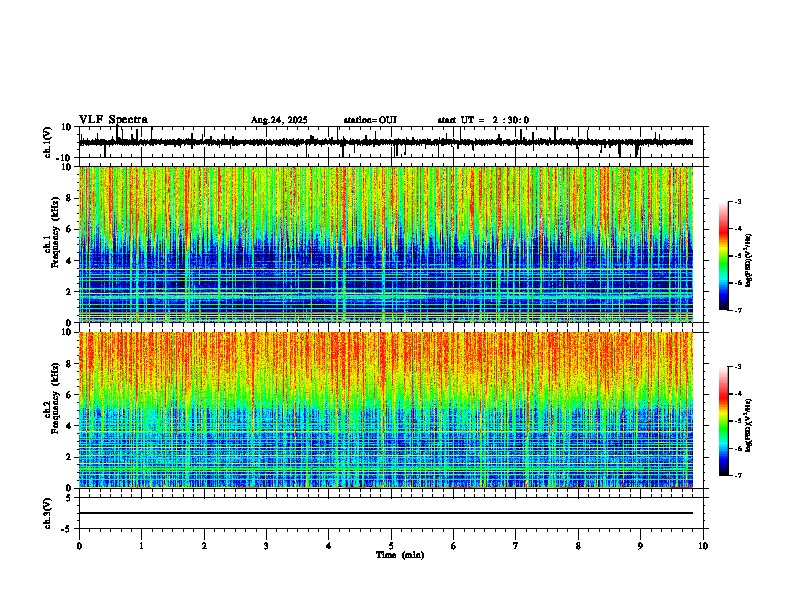Click the "-4" label on ch.2 colorbar

pos(737,394)
